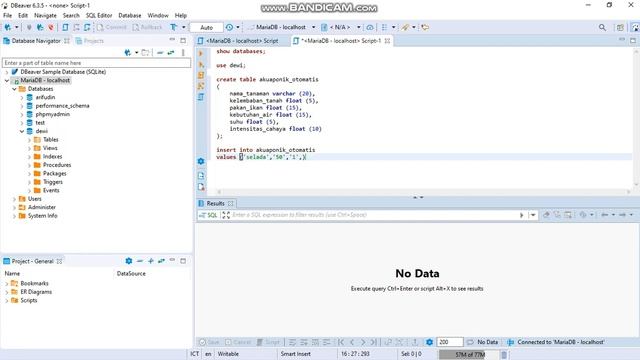Expand the Tables folder under dewi
The image size is (640, 360).
pyautogui.click(x=29, y=140)
